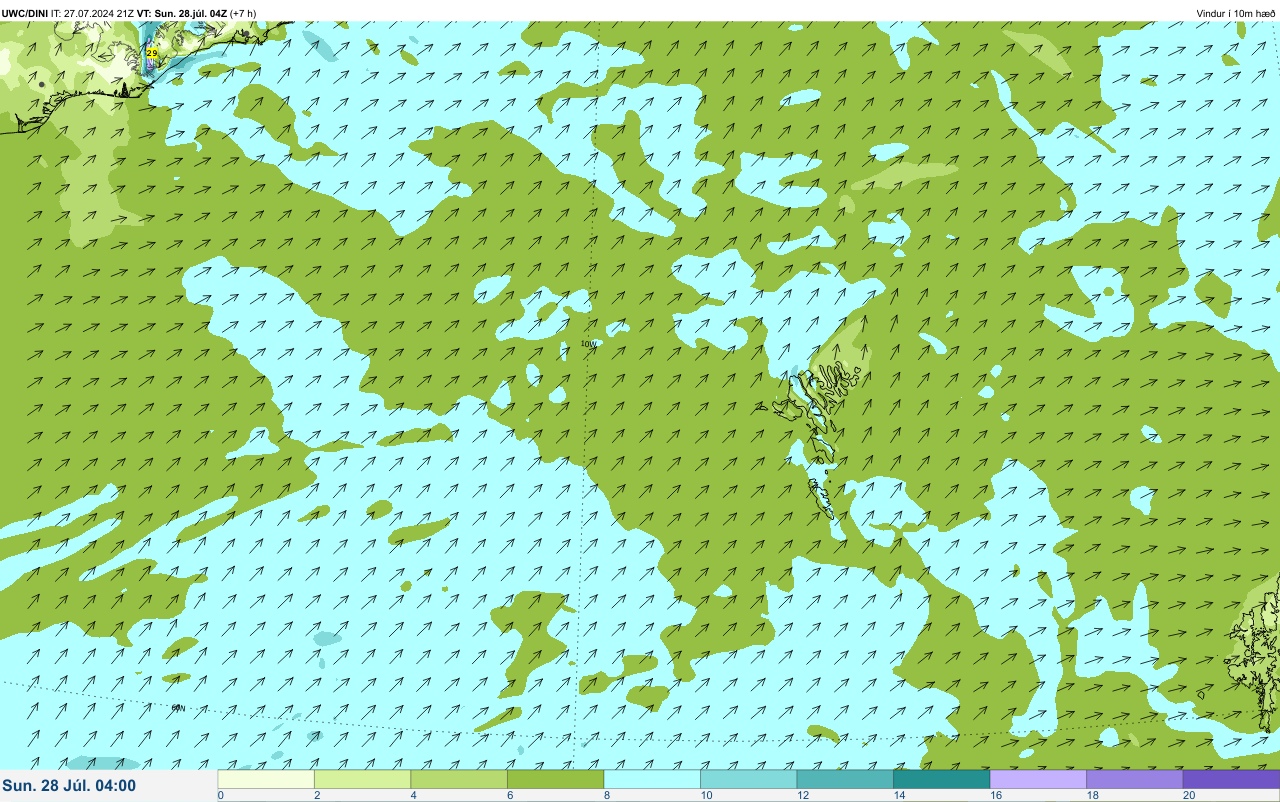
Task: Click the 2–4 m/s light green legend swatch
Action: 362,779
